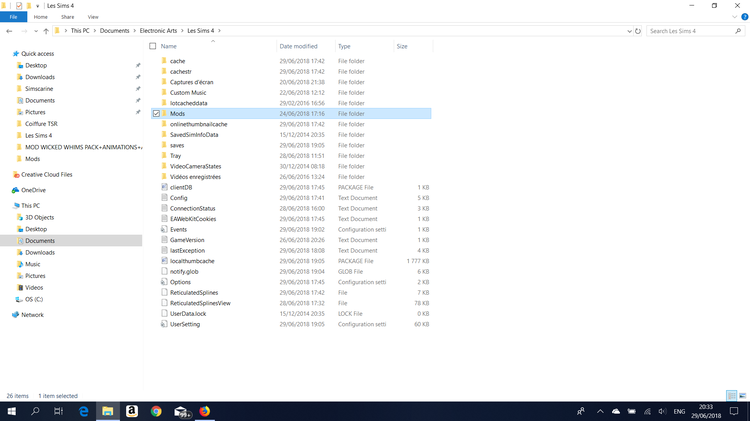Sort by the Name column header
Image resolution: width=750 pixels, height=421 pixels.
tap(169, 46)
